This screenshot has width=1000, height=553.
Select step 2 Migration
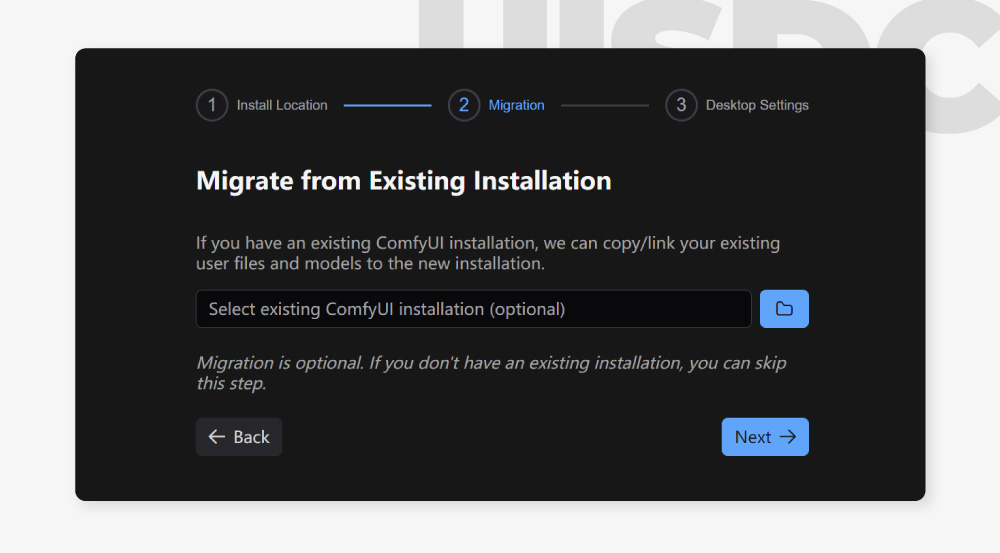(497, 105)
